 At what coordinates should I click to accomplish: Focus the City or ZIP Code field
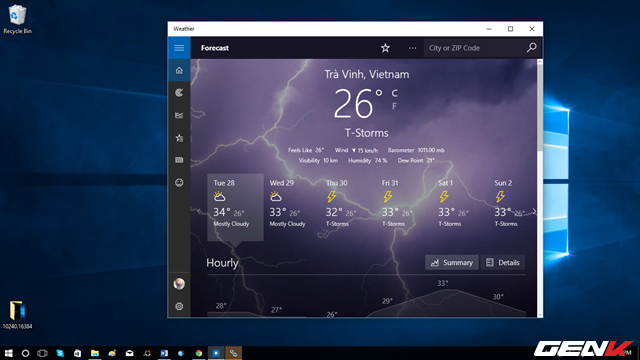point(474,48)
